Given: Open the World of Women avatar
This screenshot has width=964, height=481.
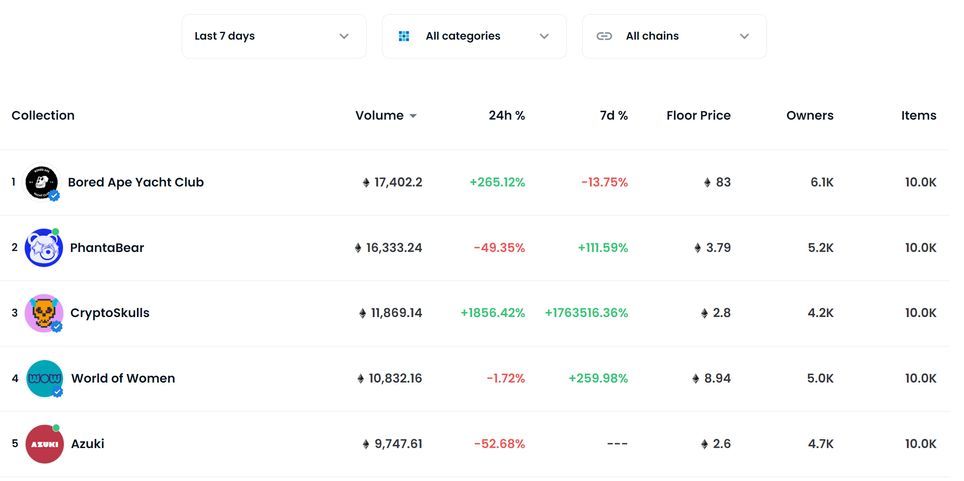Looking at the screenshot, I should 44,378.
